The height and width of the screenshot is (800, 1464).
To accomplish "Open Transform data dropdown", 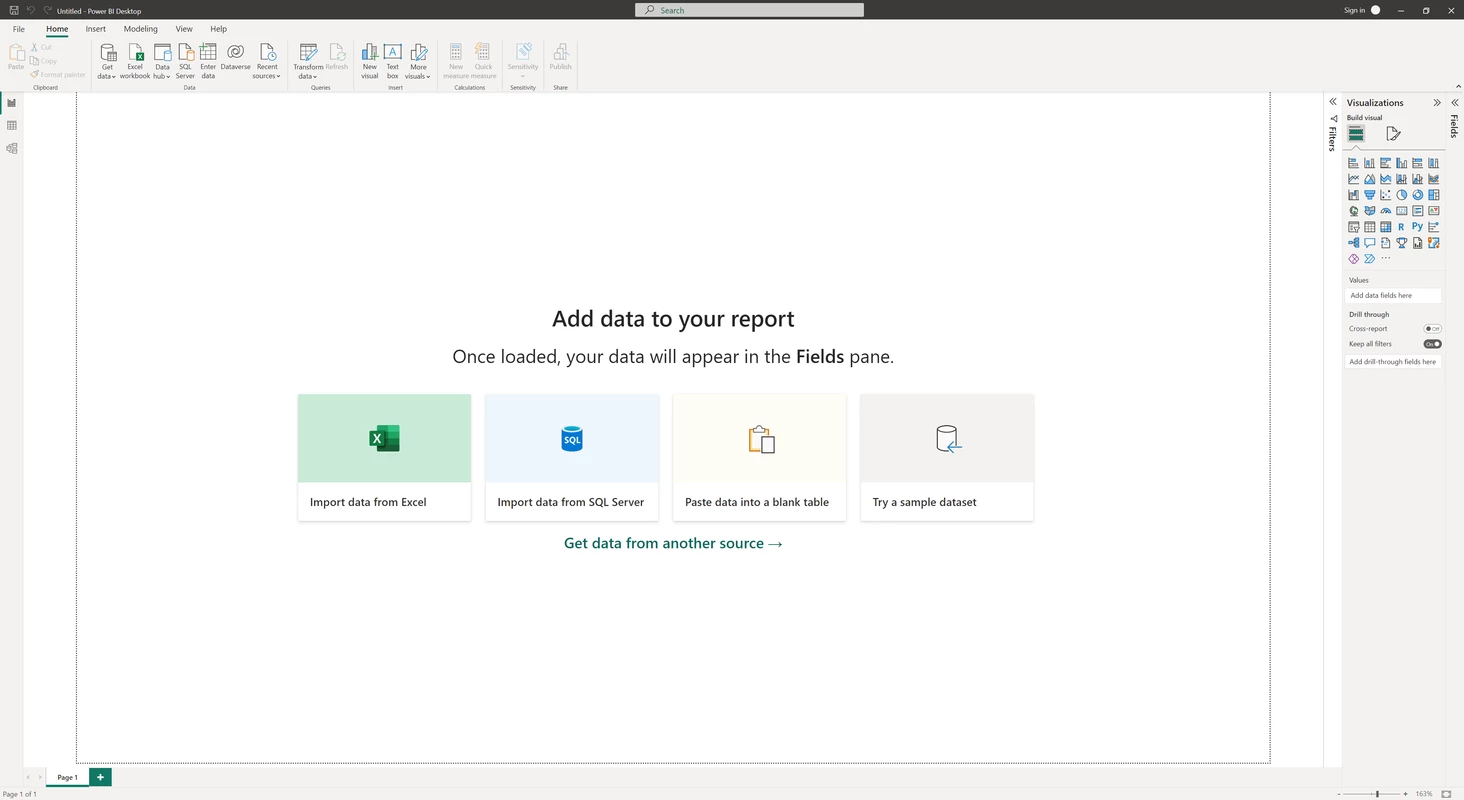I will [x=308, y=59].
